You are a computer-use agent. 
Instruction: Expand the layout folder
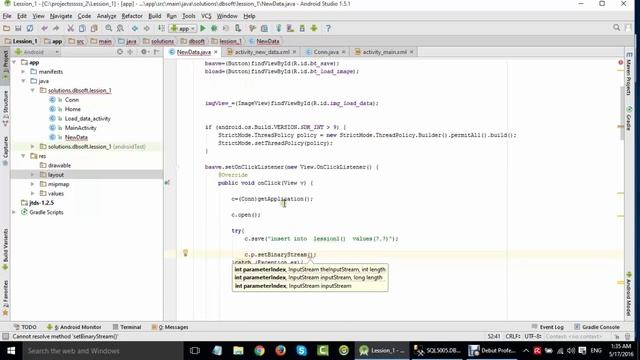[x=33, y=175]
